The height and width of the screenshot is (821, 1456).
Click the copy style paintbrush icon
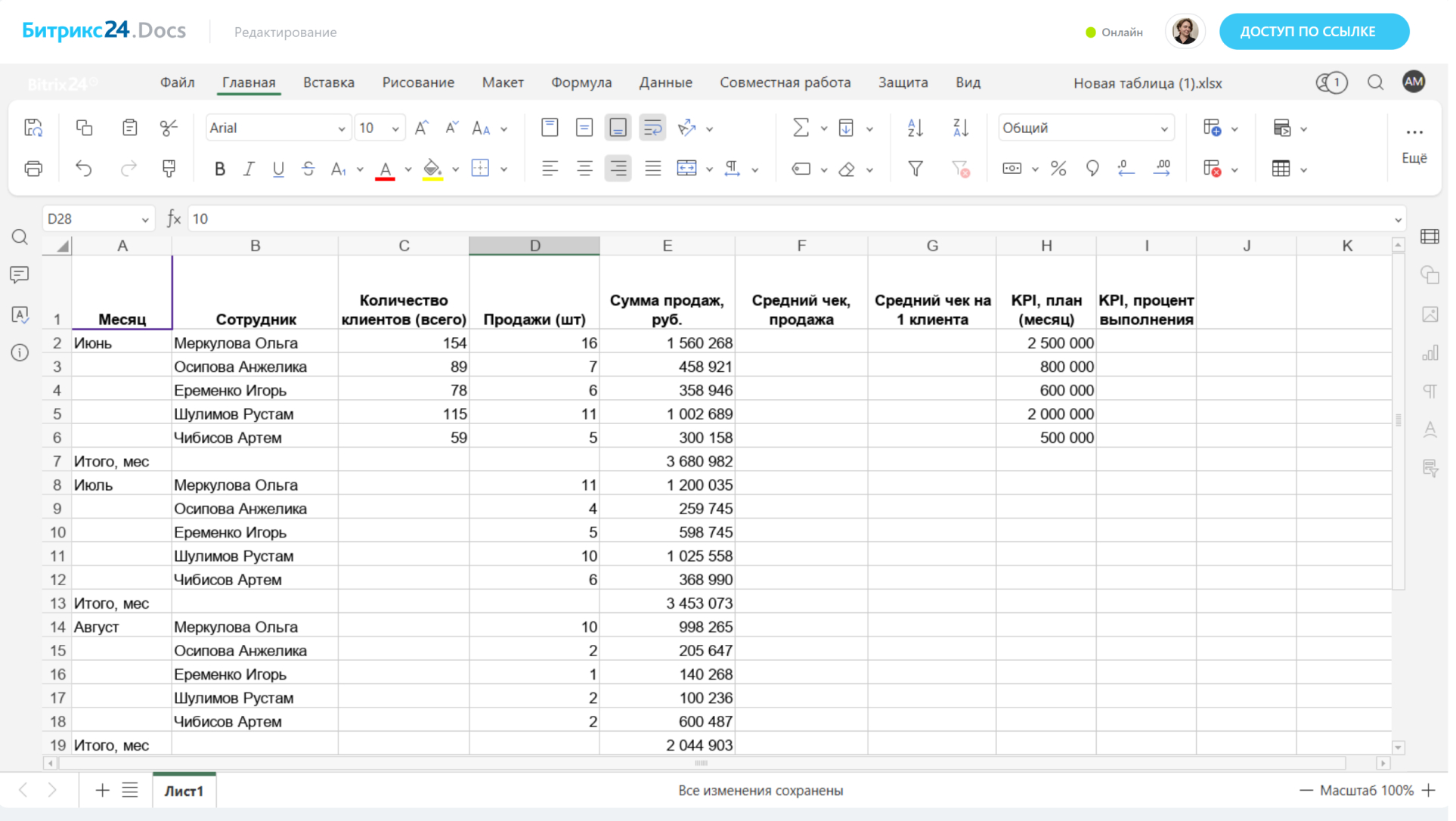(x=169, y=169)
